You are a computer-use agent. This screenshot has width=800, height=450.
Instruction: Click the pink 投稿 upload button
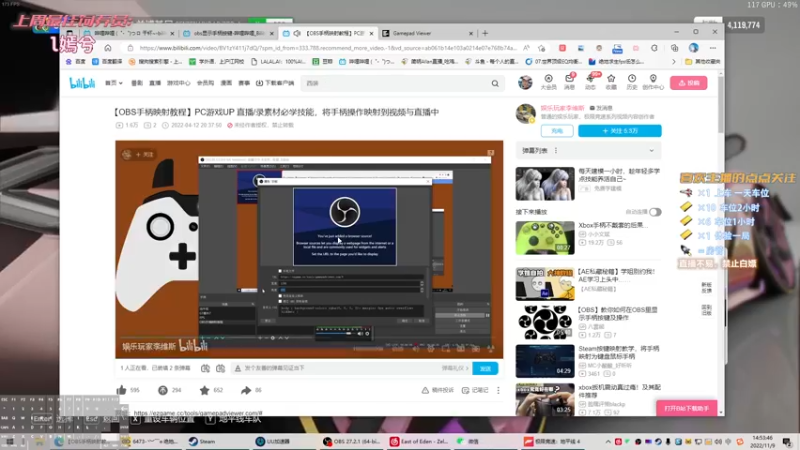(x=688, y=83)
